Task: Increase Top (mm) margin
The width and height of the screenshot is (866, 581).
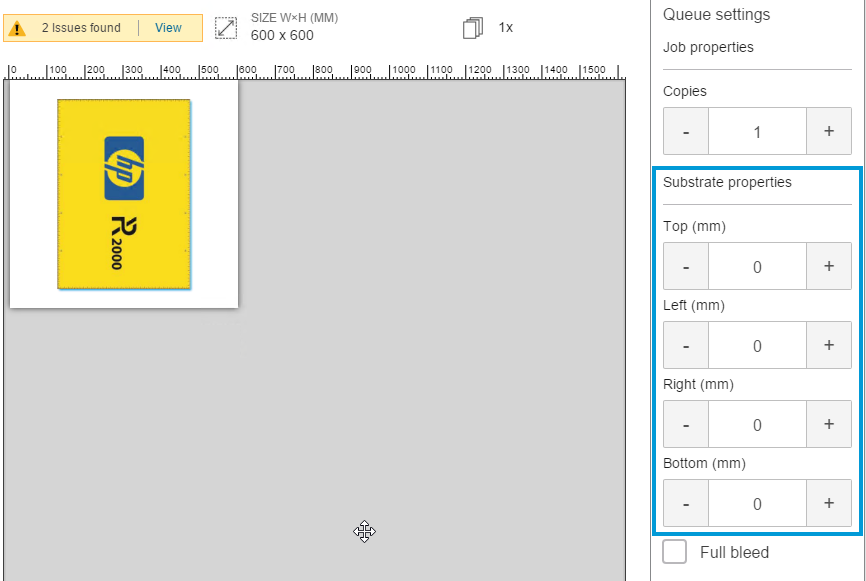Action: (x=828, y=266)
